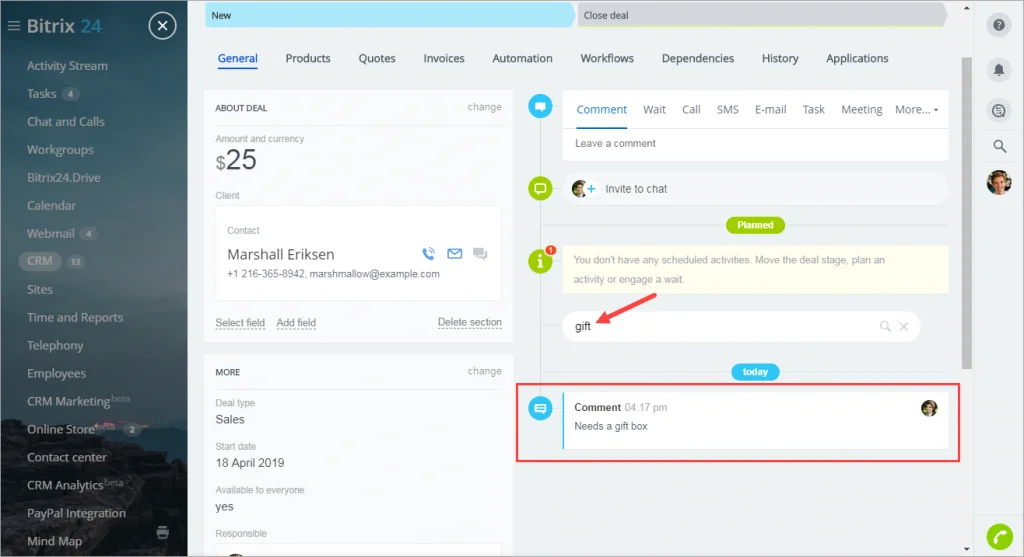Click the 'Select field' link
The height and width of the screenshot is (557, 1024).
(240, 323)
